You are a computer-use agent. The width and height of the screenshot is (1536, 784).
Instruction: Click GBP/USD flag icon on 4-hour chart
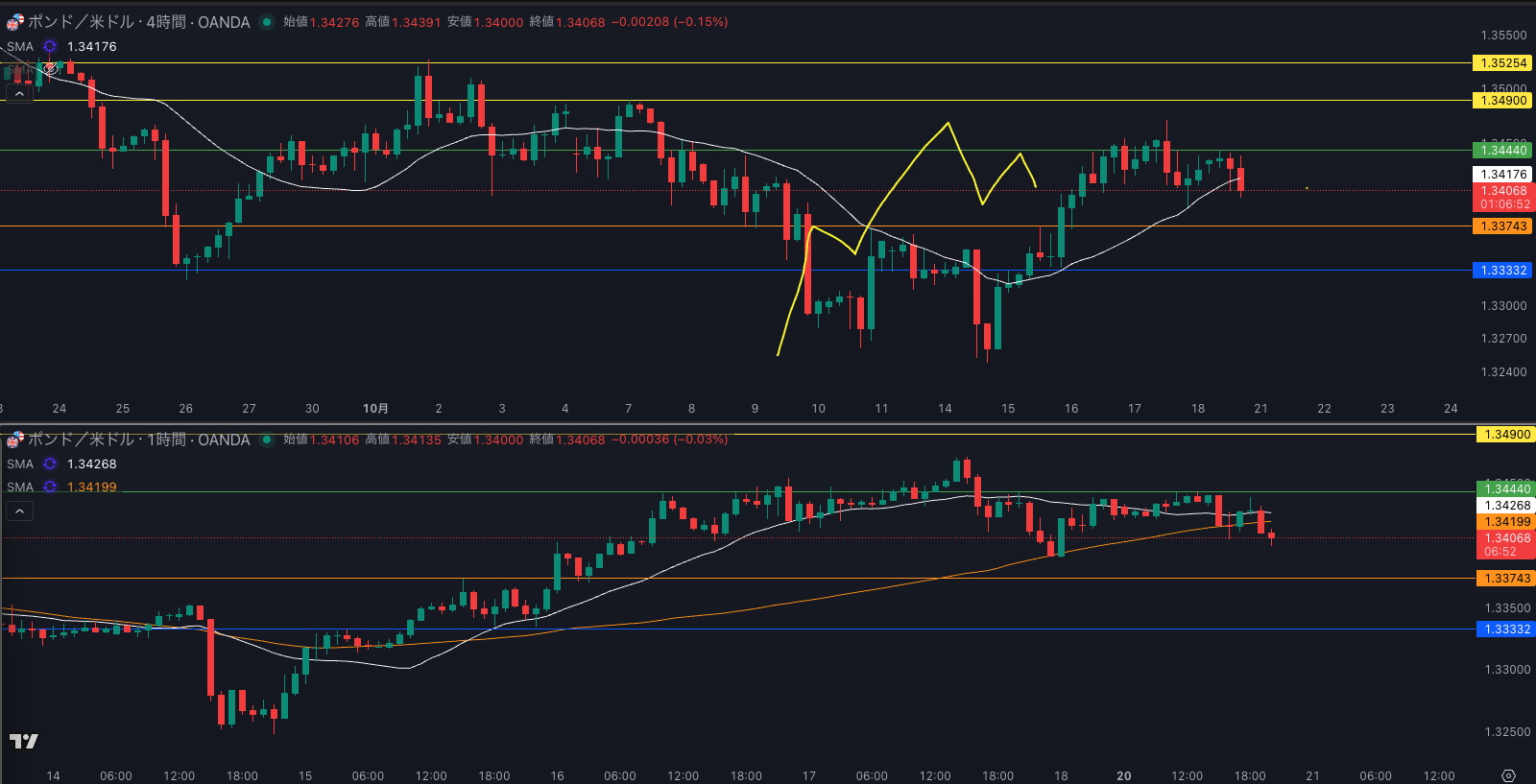[x=14, y=22]
